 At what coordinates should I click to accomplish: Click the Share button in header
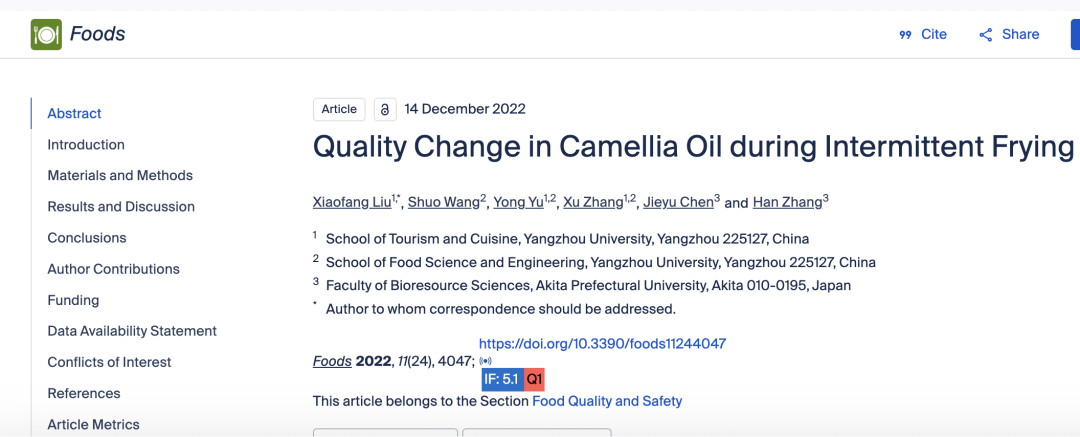[1008, 34]
